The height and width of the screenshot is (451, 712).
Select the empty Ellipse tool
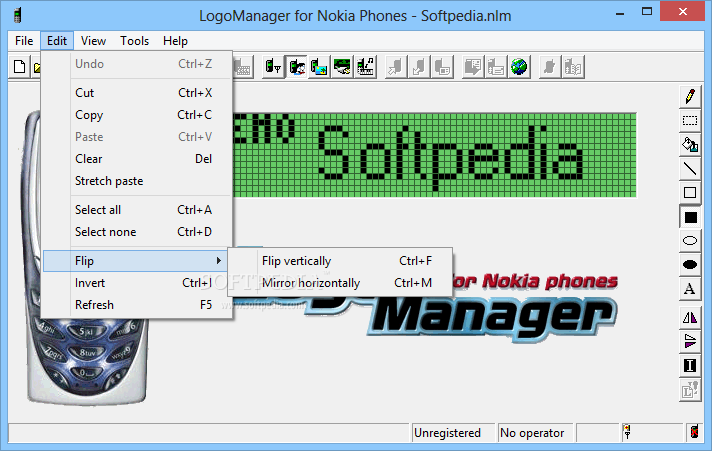pyautogui.click(x=690, y=241)
